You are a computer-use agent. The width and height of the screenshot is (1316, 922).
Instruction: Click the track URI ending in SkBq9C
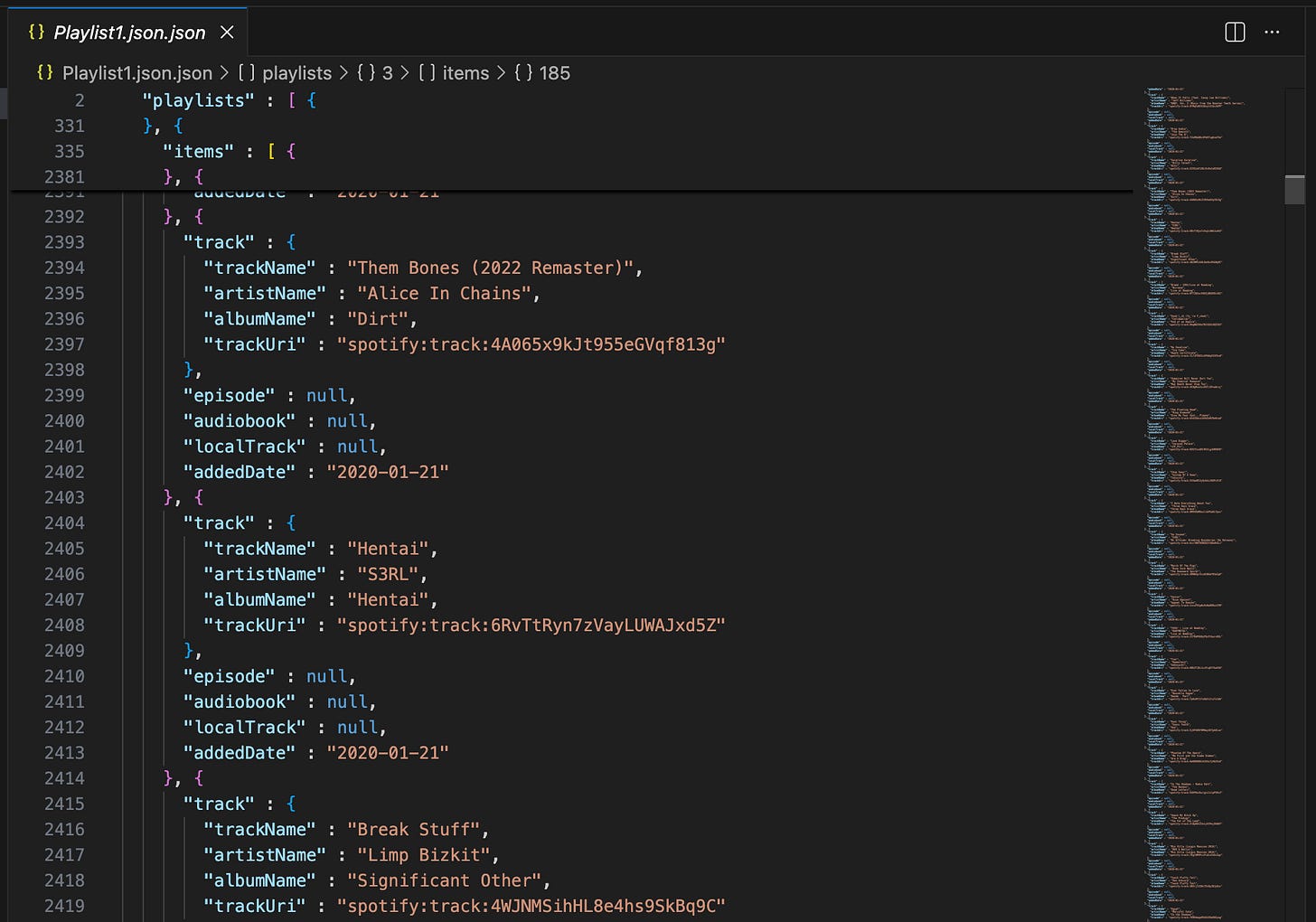click(531, 906)
